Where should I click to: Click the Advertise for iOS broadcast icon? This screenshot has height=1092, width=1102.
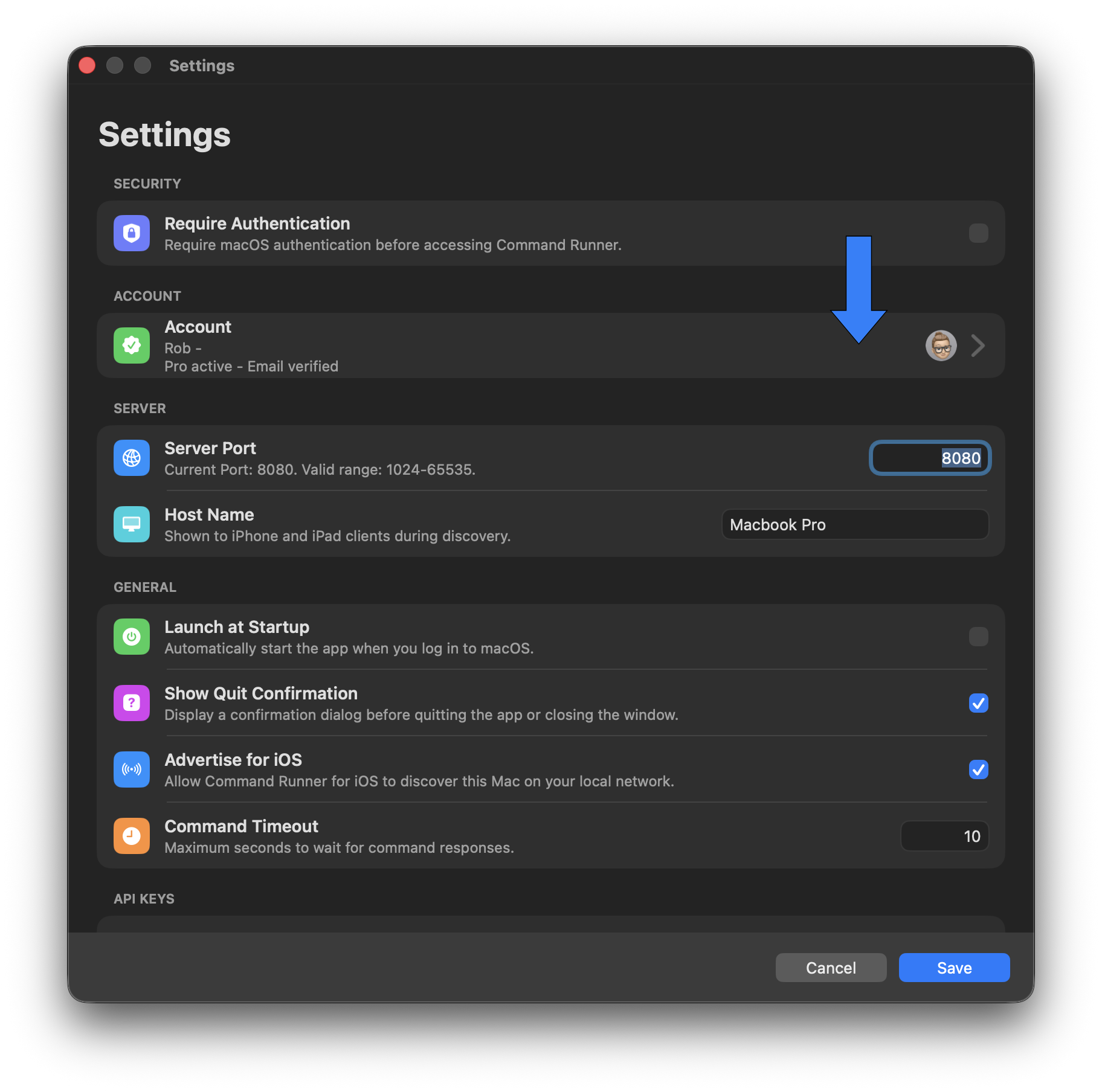132,769
